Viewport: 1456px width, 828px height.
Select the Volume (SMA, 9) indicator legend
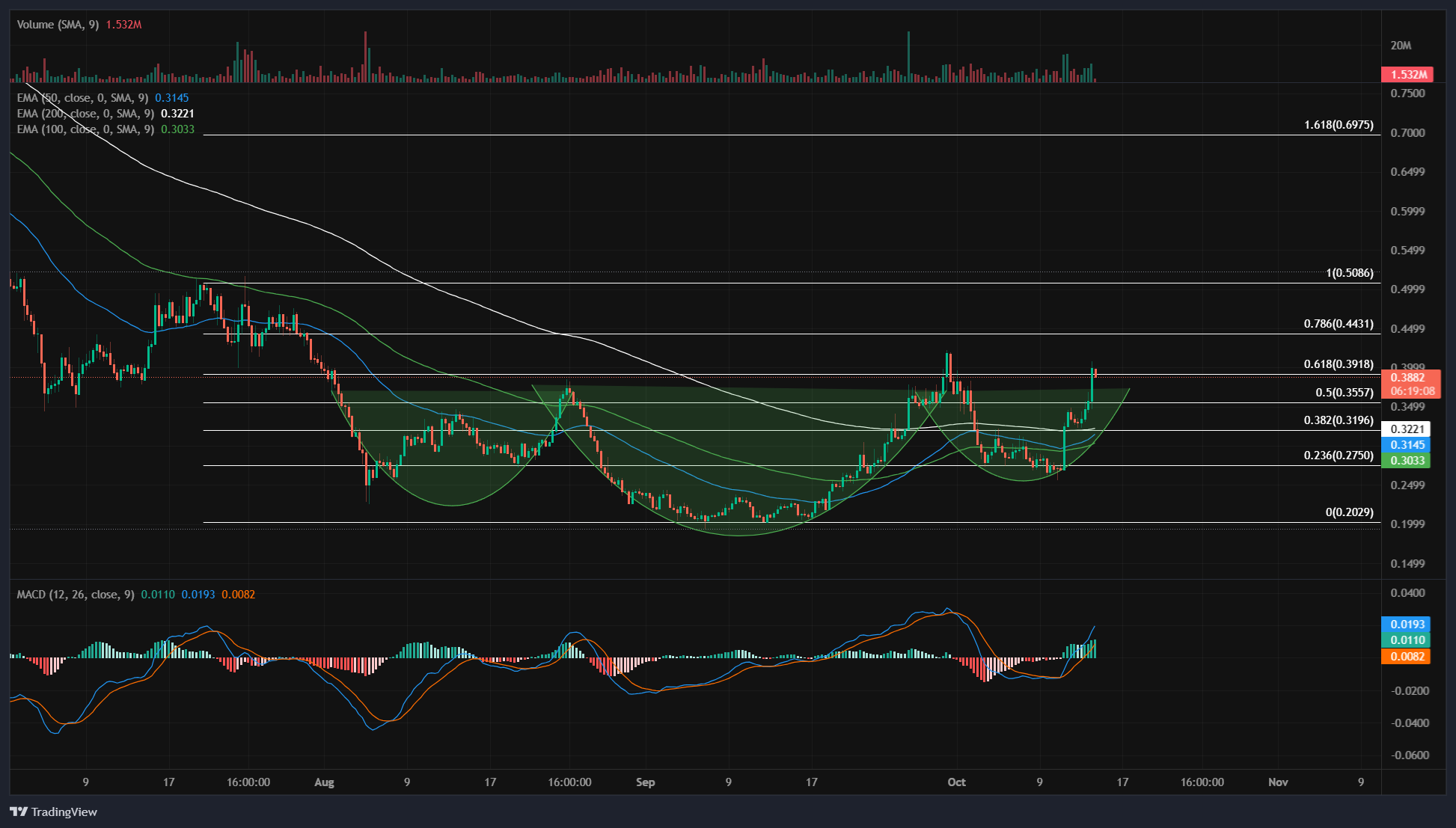tap(58, 25)
